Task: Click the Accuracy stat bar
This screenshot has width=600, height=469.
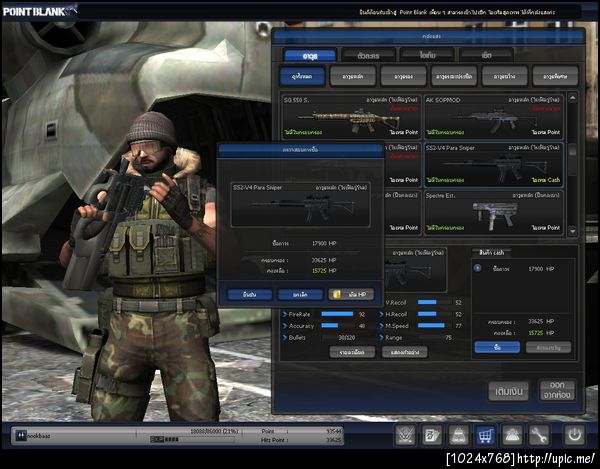Action: tap(338, 326)
